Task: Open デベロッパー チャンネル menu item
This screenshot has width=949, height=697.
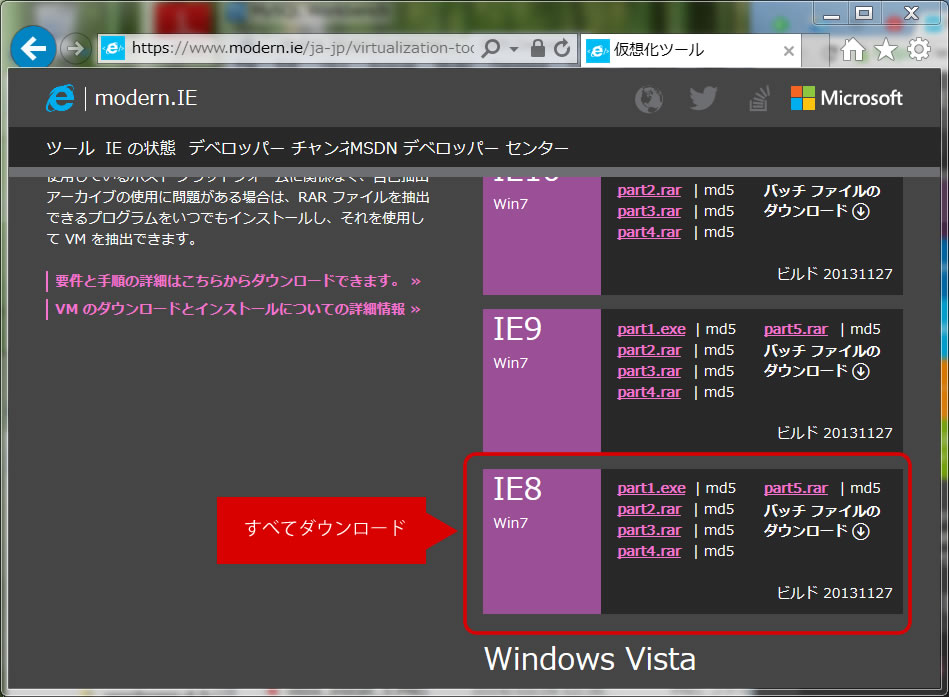Action: click(269, 148)
